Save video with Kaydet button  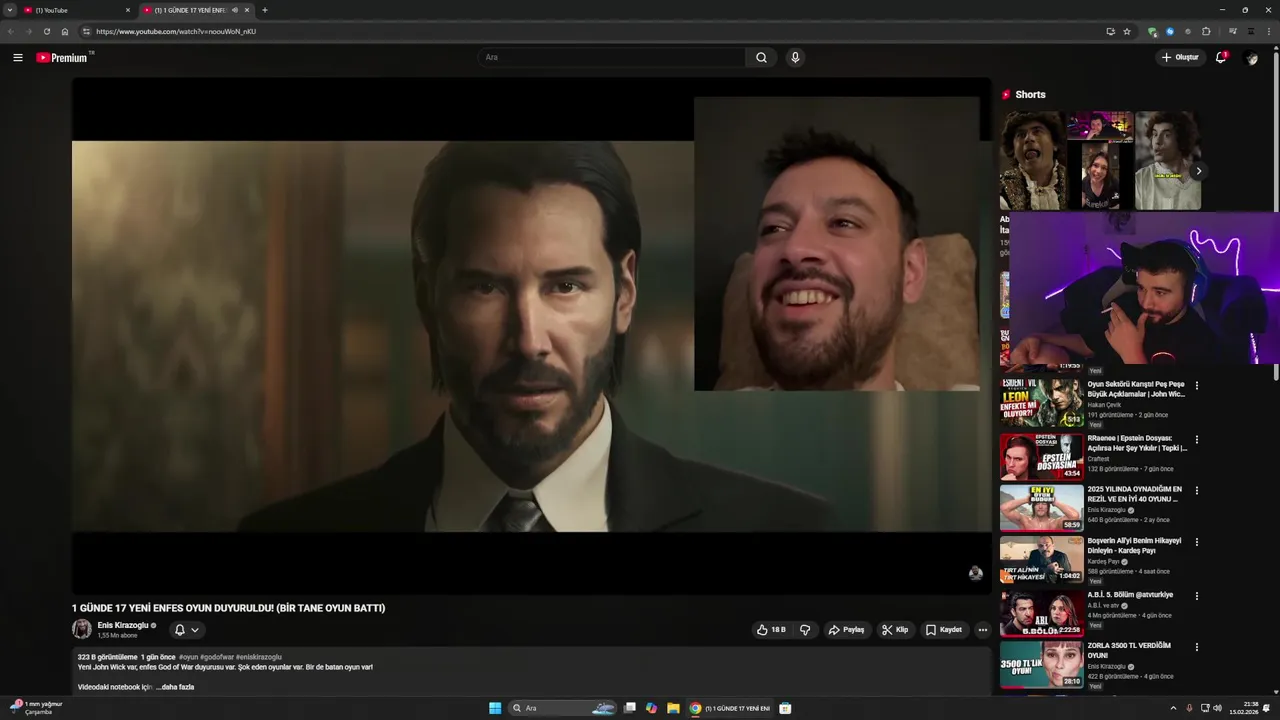point(944,630)
